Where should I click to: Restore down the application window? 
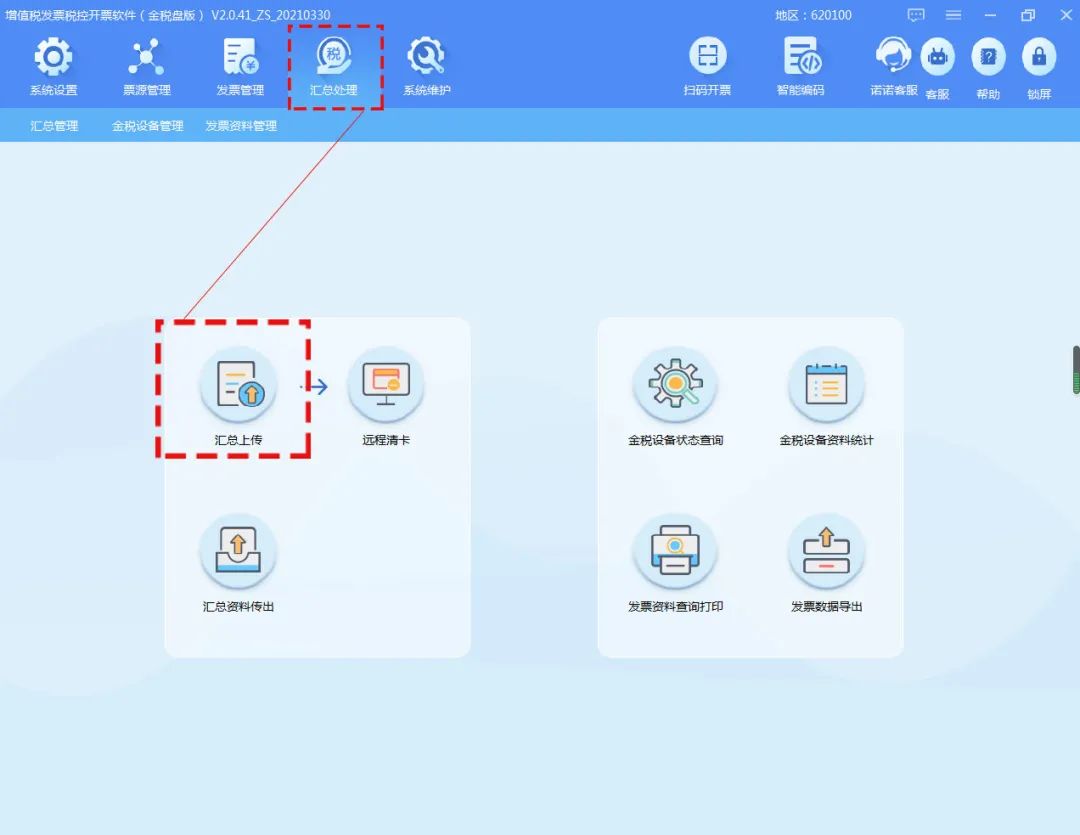click(x=1028, y=14)
